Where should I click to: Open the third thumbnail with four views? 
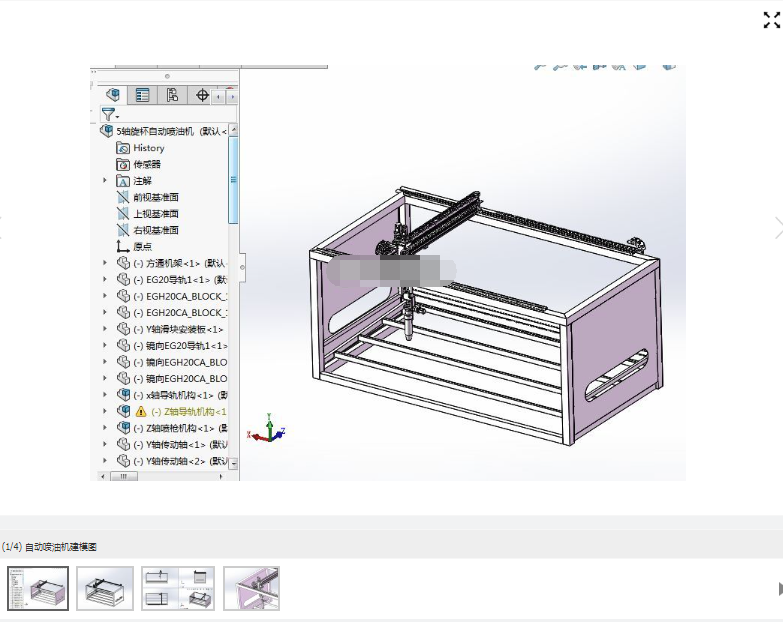(x=178, y=588)
